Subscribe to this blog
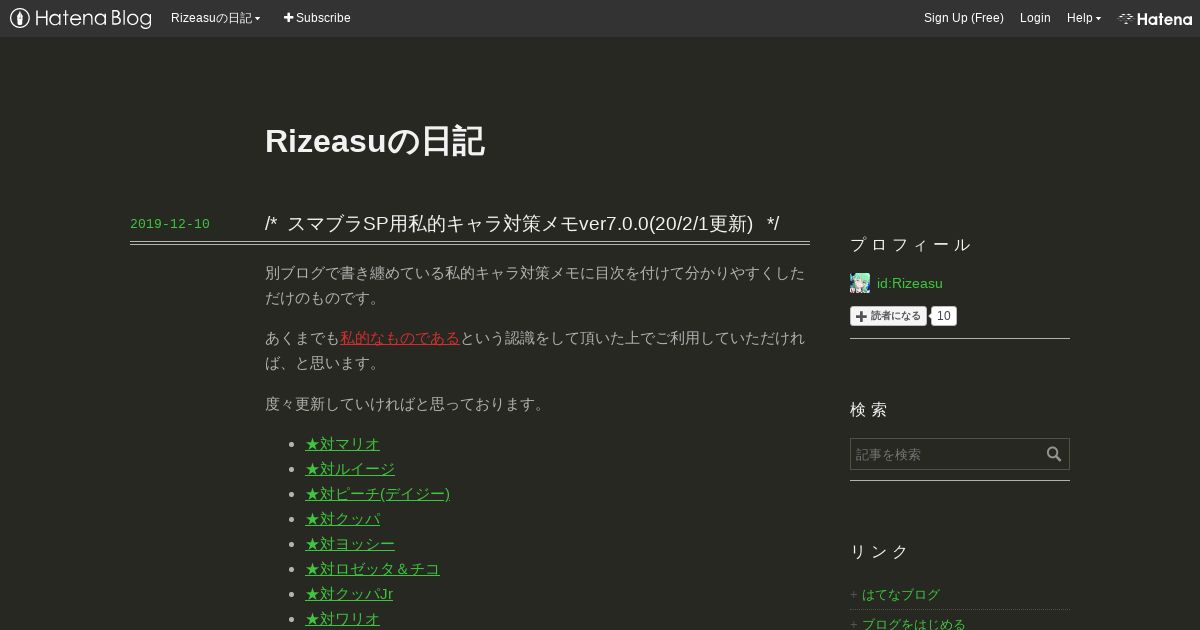Screen dimensions: 1200x630 coord(317,18)
